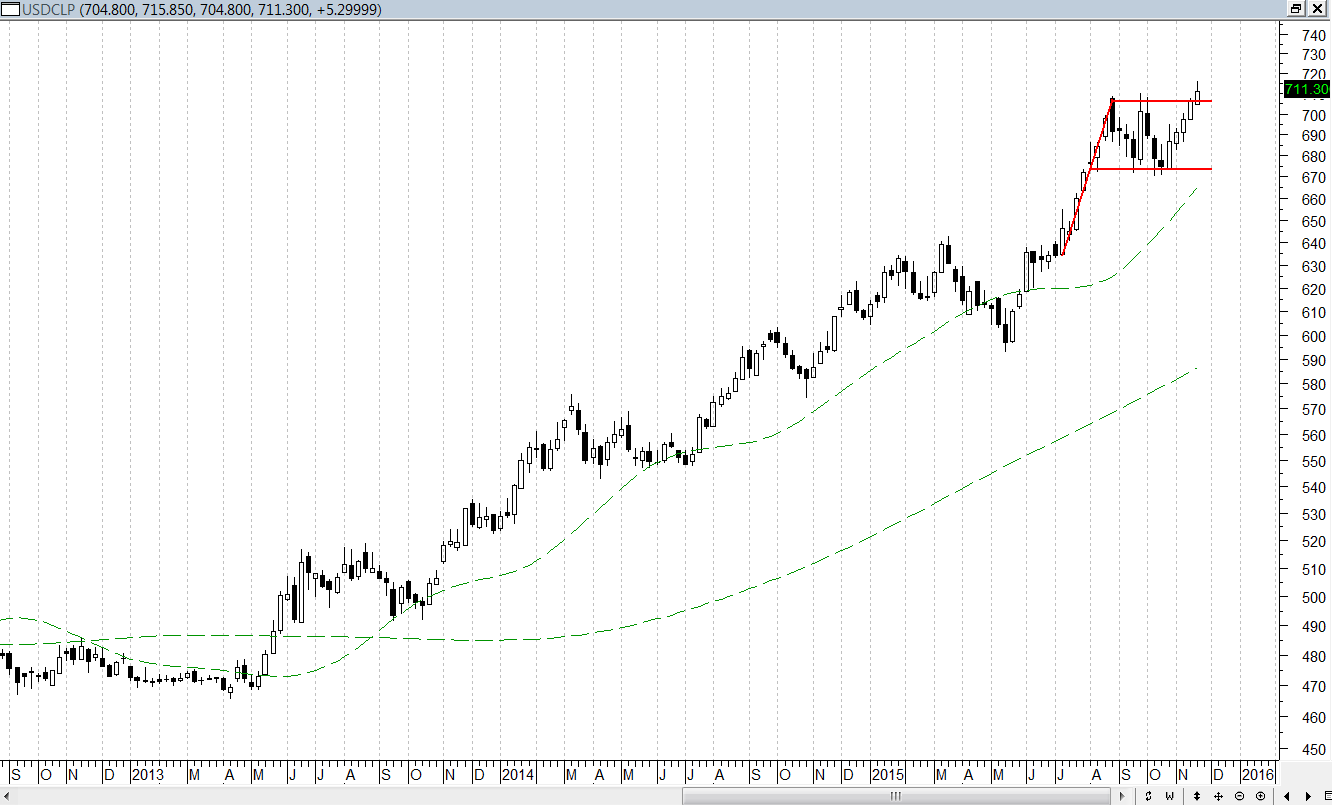Image resolution: width=1332 pixels, height=805 pixels.
Task: Click the USDCLP title quote text
Action: pyautogui.click(x=202, y=9)
